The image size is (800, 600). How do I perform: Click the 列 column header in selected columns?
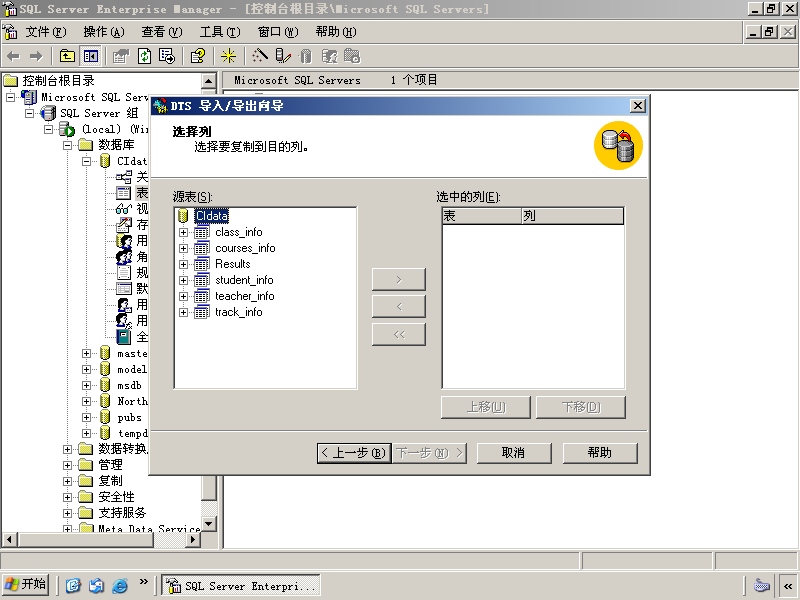(572, 216)
